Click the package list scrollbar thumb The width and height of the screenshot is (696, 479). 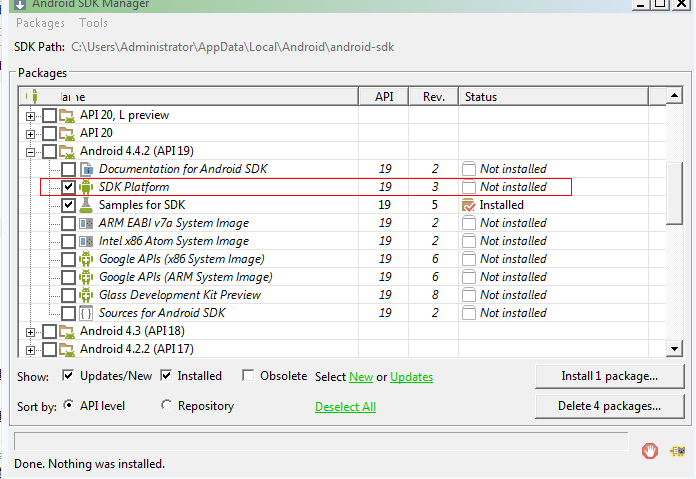point(674,194)
